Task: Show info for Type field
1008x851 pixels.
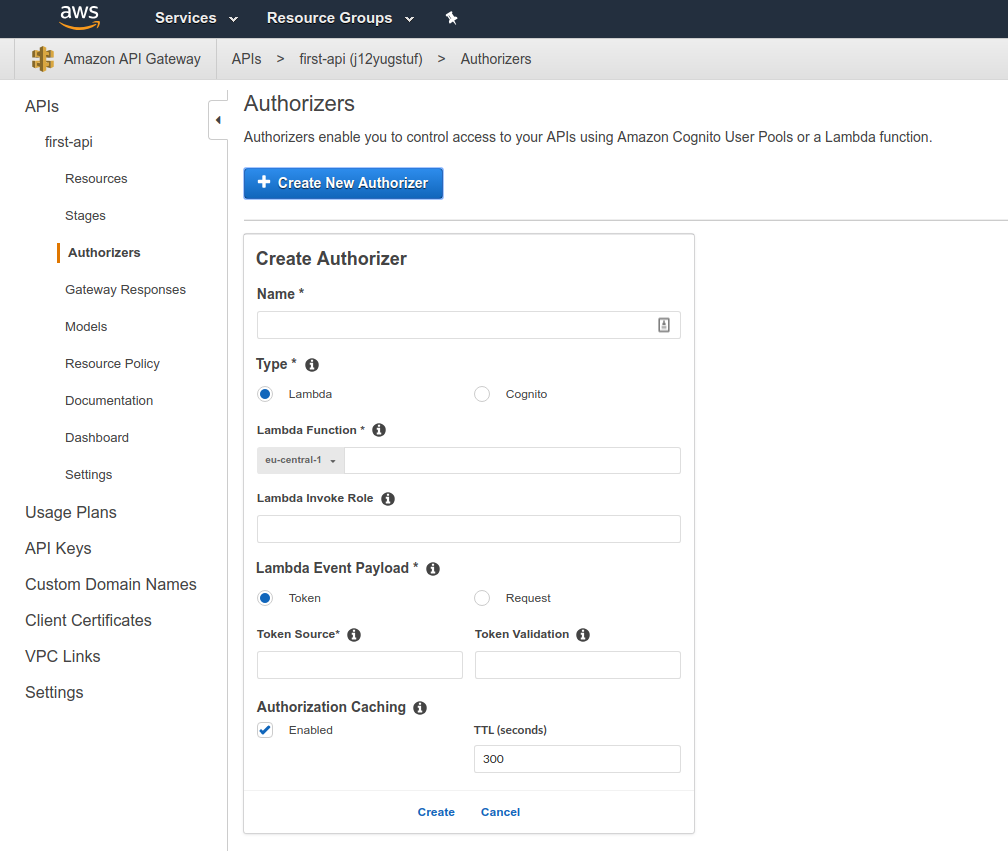Action: [312, 365]
